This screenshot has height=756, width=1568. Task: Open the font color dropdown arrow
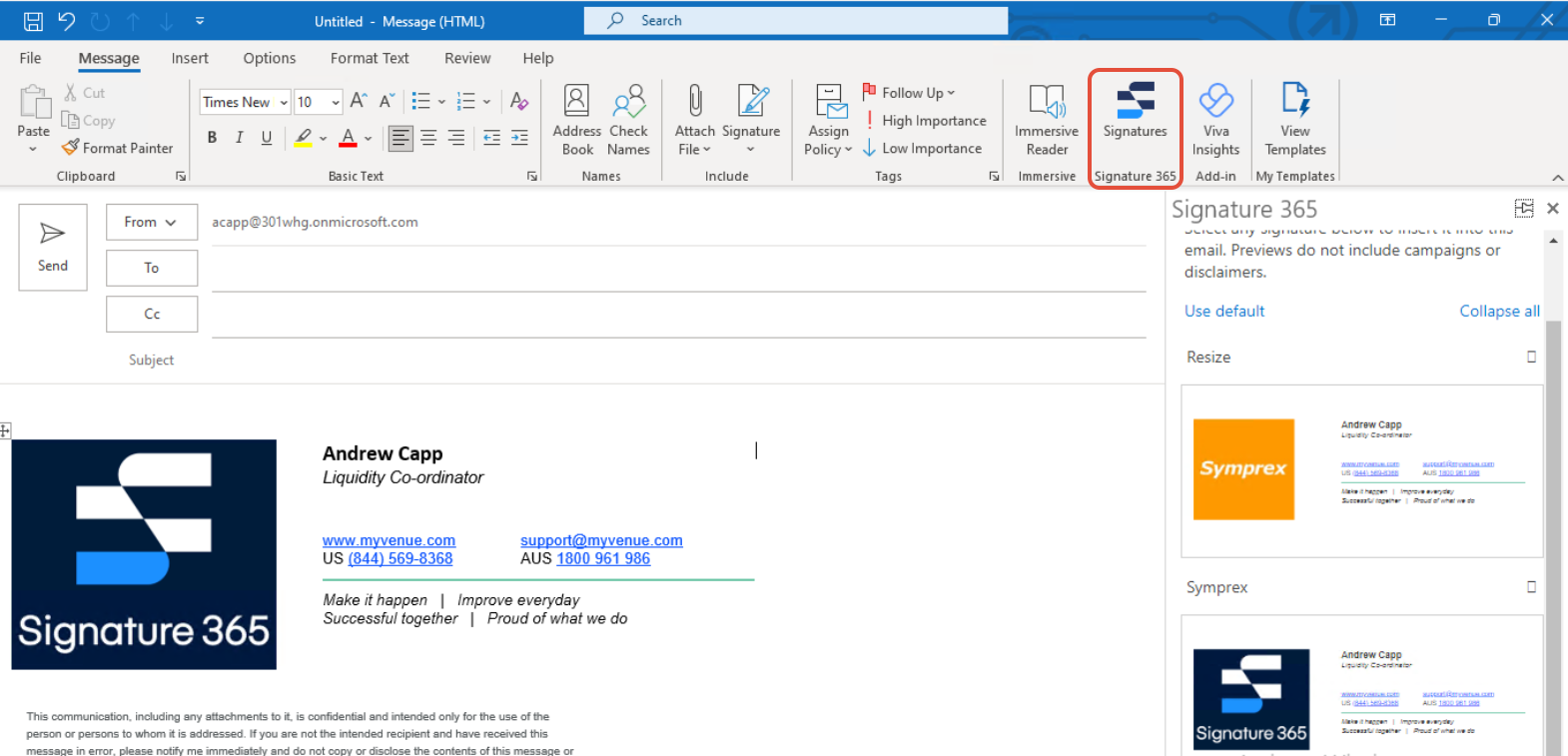pos(369,138)
